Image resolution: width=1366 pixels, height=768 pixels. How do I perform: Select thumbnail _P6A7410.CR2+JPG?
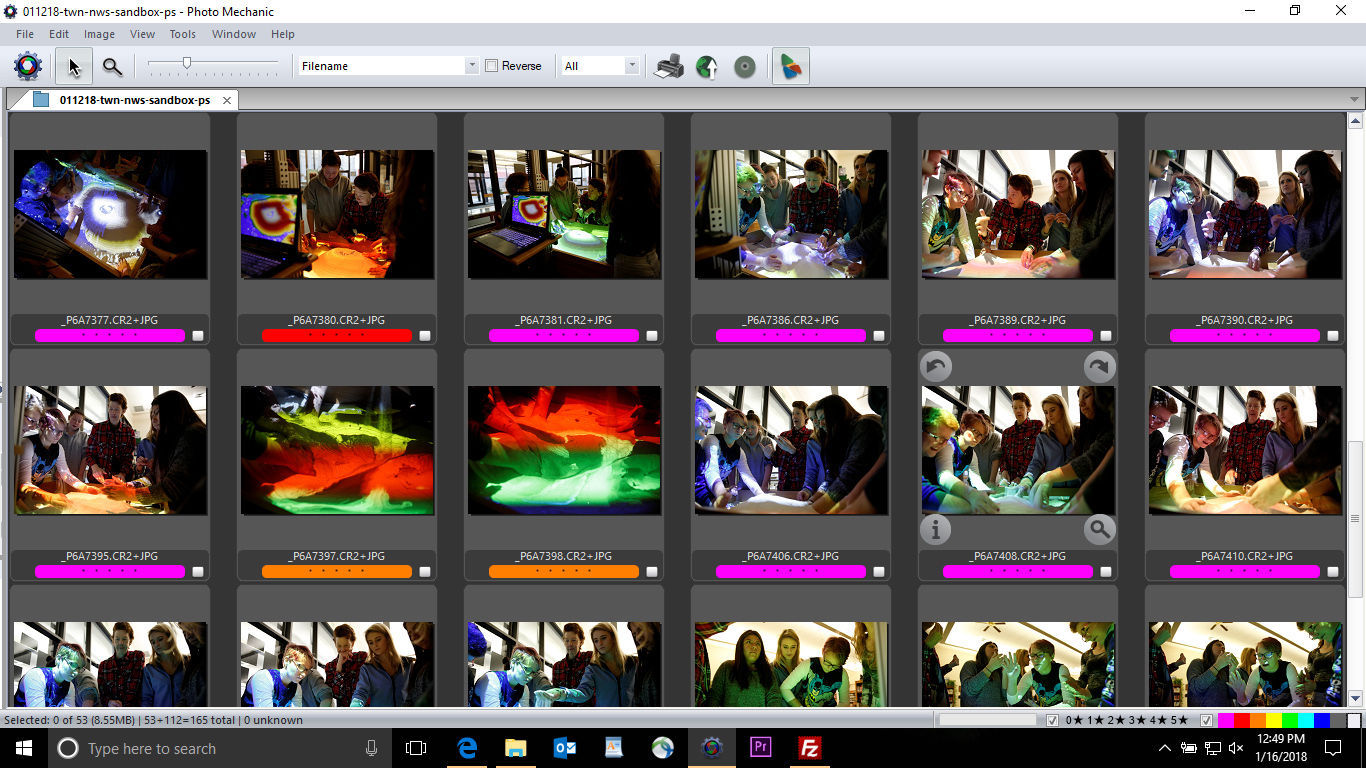tap(1245, 450)
